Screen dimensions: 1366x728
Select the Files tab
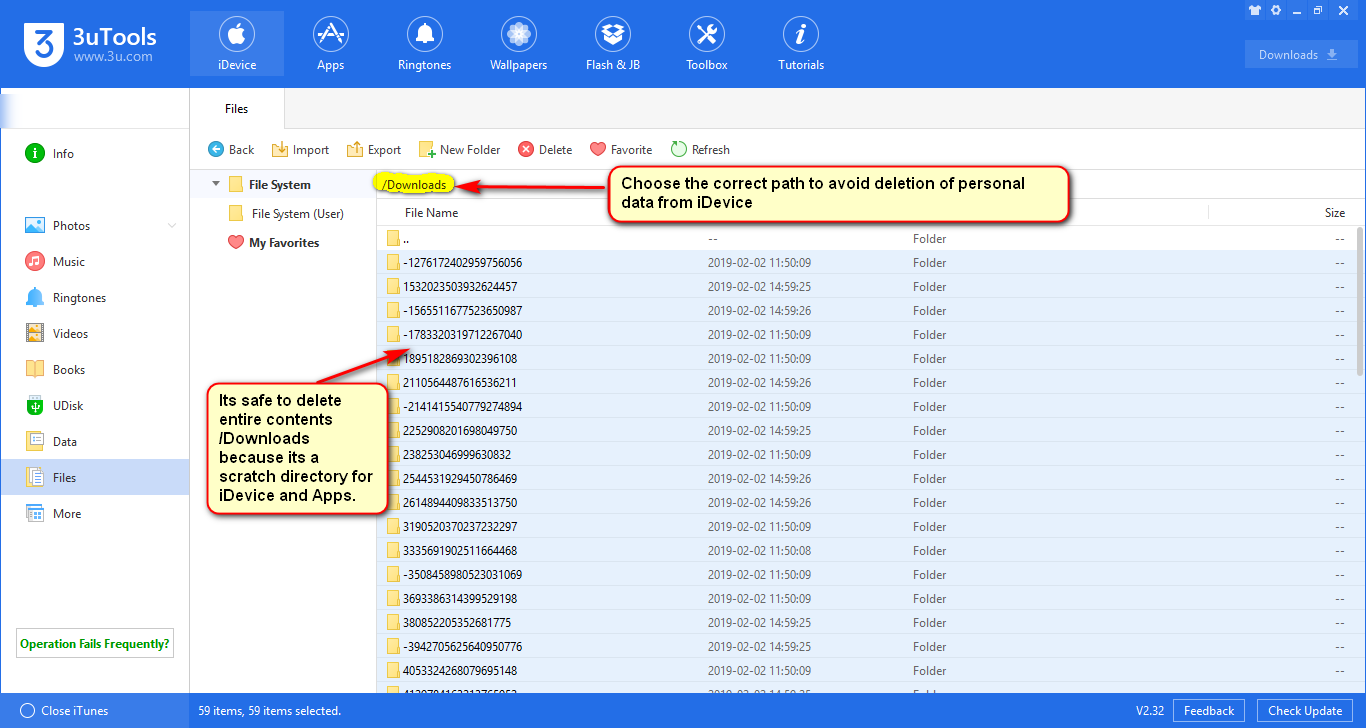click(x=237, y=109)
